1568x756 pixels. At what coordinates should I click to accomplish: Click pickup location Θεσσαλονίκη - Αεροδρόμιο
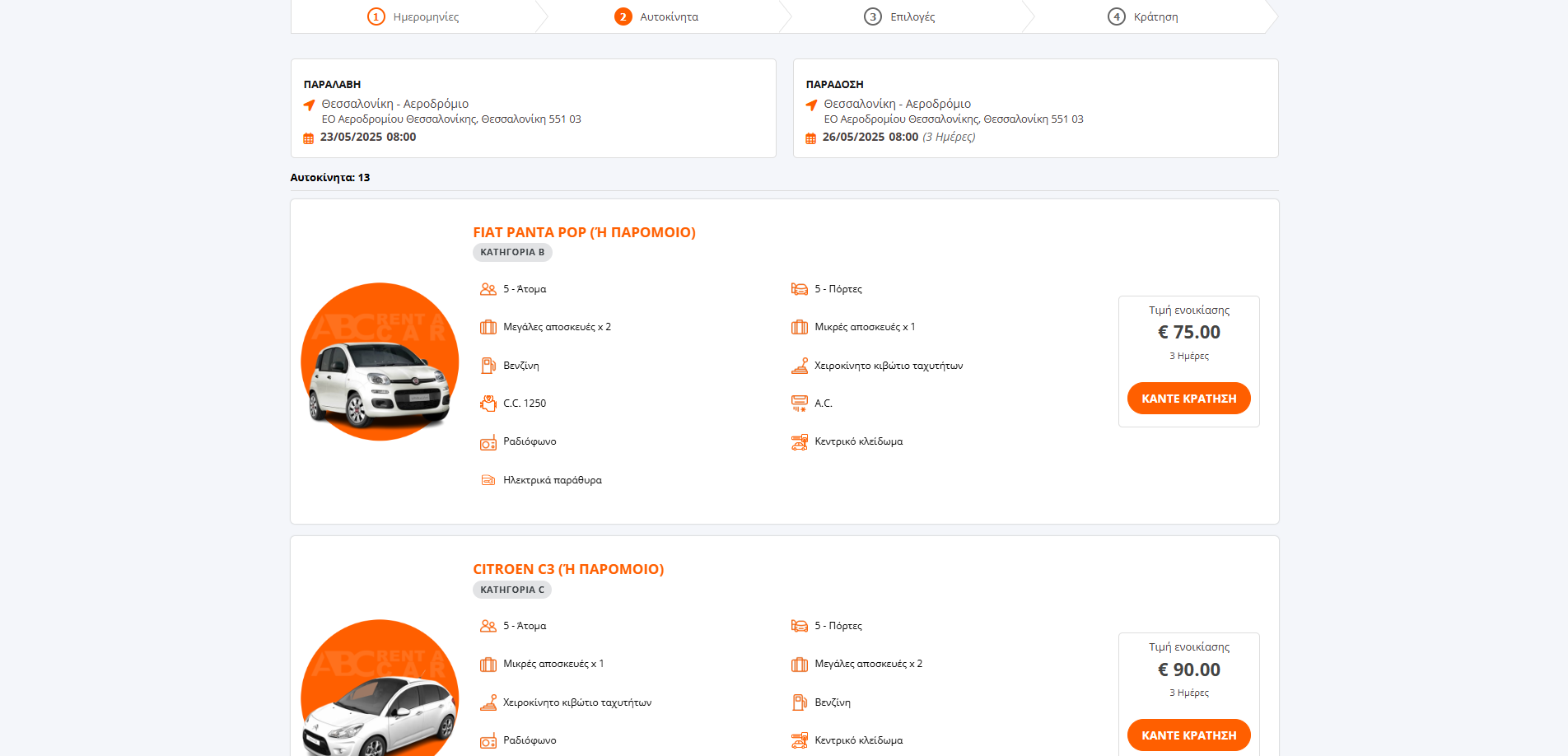tap(395, 104)
